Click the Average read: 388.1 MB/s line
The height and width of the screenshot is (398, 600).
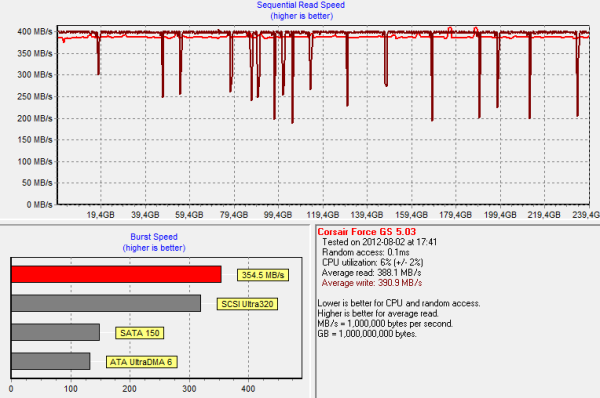pos(371,273)
